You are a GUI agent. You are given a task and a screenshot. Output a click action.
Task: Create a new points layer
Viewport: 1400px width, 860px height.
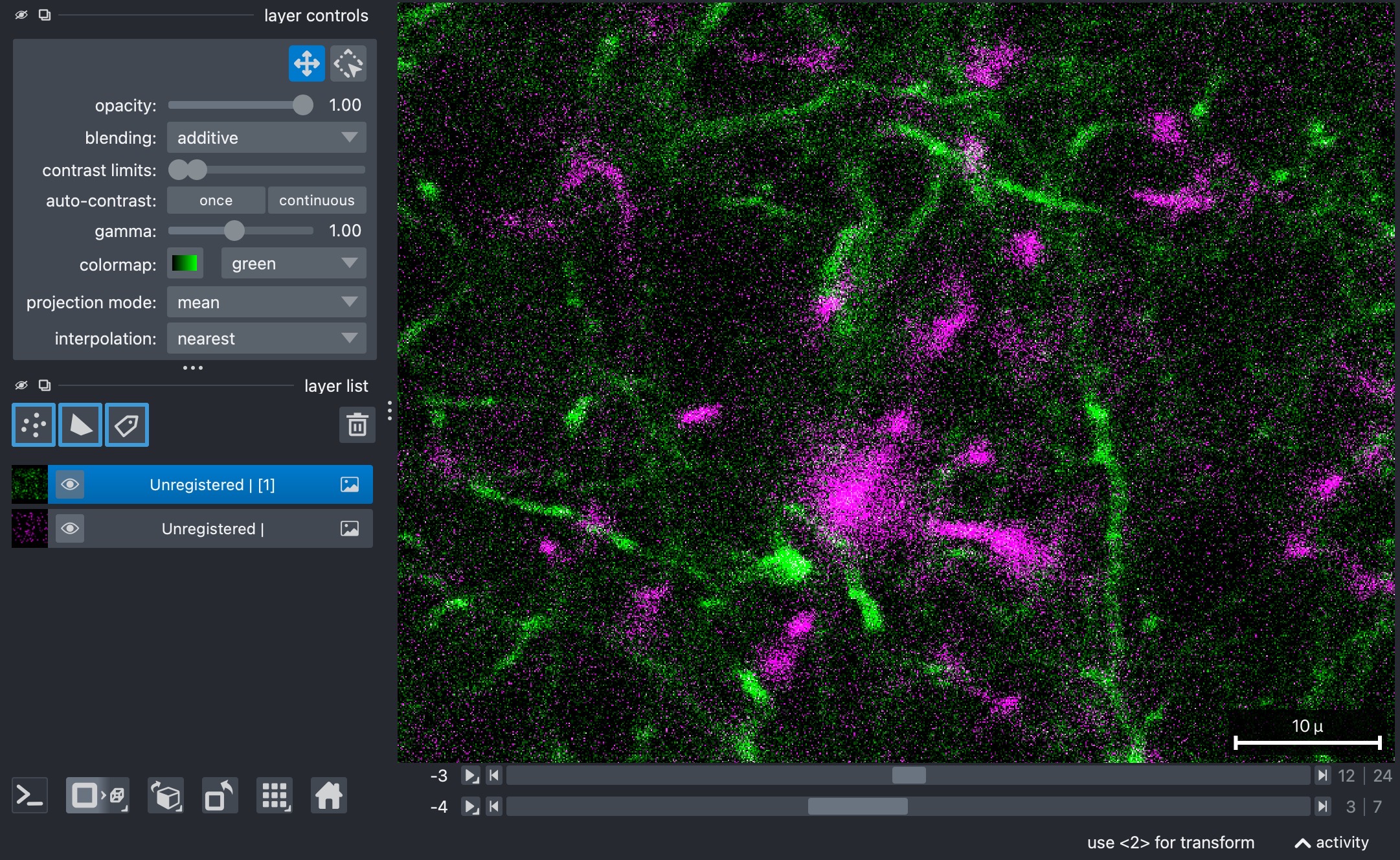pyautogui.click(x=34, y=425)
